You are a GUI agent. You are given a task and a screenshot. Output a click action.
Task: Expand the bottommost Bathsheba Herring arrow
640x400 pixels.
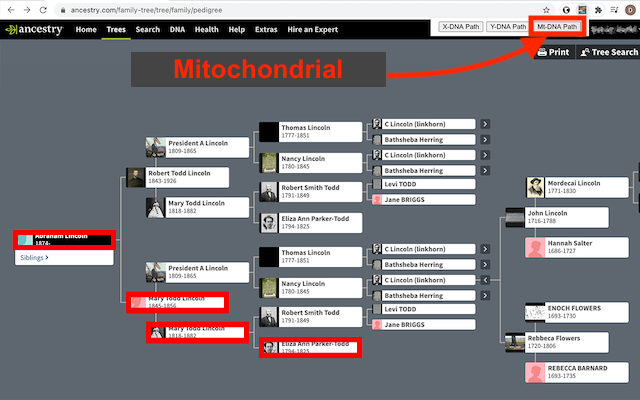tap(485, 296)
